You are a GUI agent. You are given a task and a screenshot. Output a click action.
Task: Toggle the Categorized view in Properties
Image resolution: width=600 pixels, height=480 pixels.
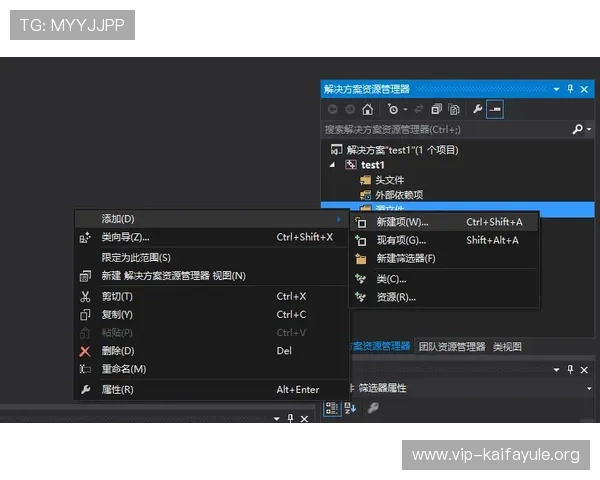tap(332, 408)
